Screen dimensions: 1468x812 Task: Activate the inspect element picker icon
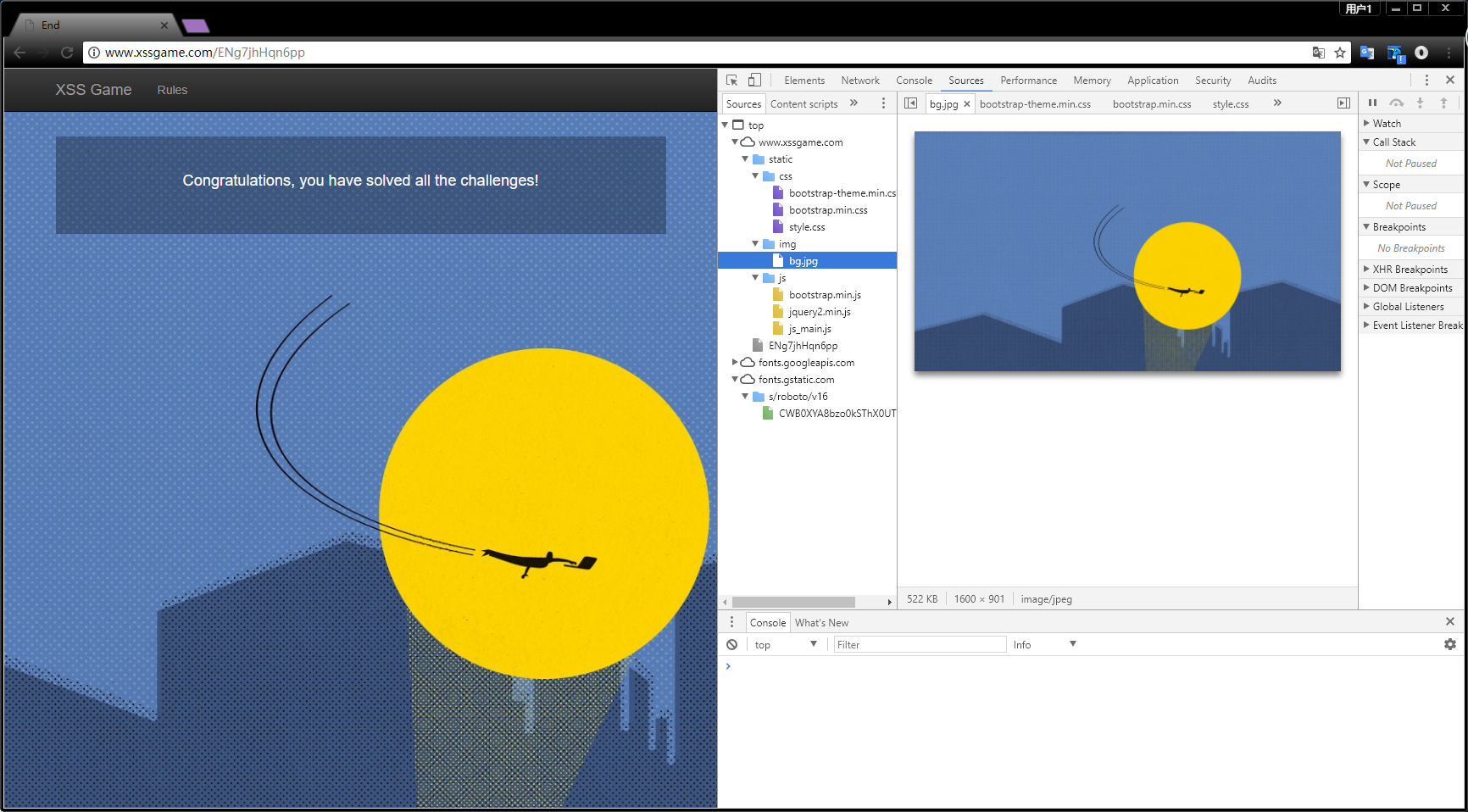[732, 81]
